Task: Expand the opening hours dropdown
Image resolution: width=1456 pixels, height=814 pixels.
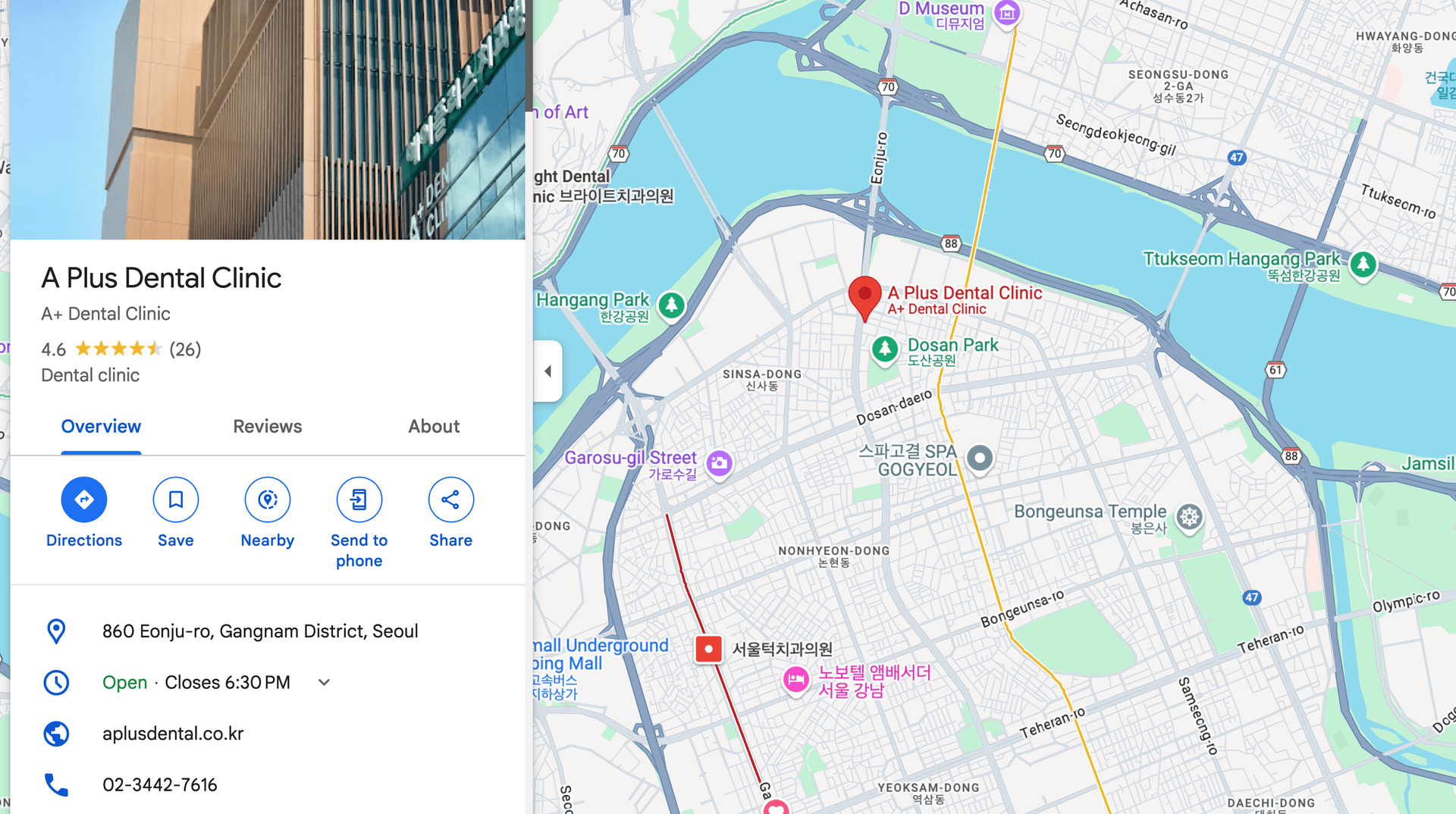Action: click(324, 682)
